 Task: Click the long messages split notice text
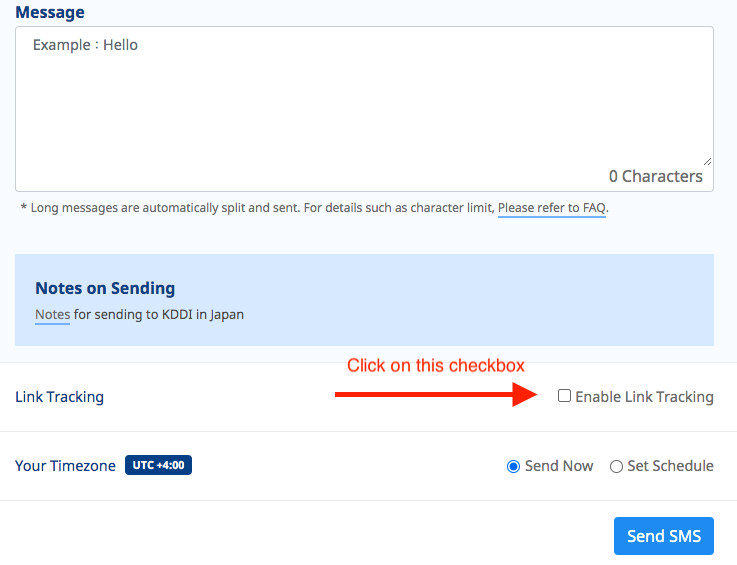pyautogui.click(x=315, y=208)
